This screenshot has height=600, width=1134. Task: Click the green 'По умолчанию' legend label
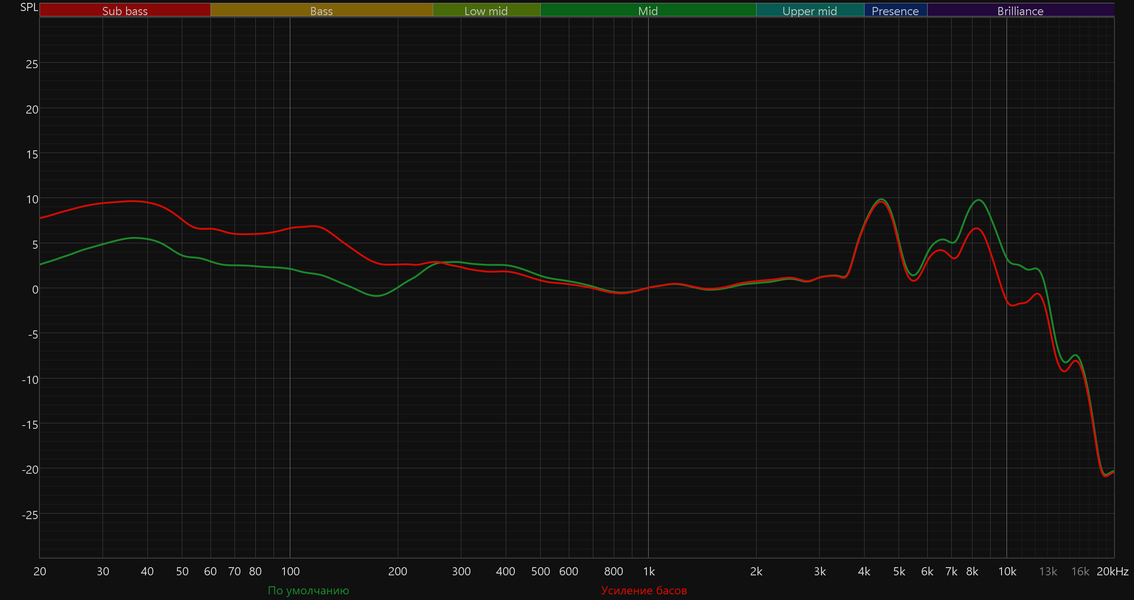click(x=308, y=591)
